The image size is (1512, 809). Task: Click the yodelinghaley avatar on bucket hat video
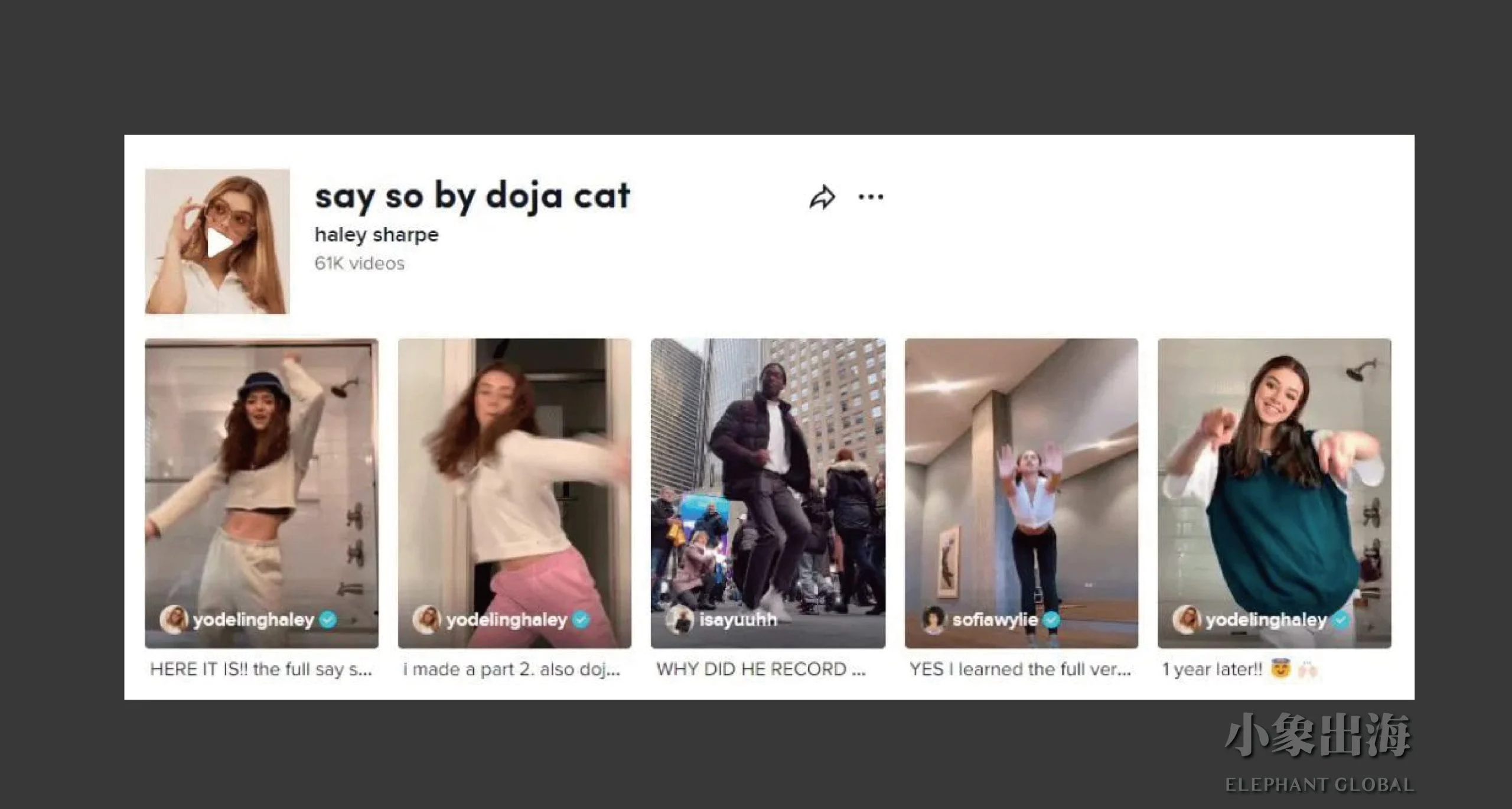pyautogui.click(x=174, y=619)
